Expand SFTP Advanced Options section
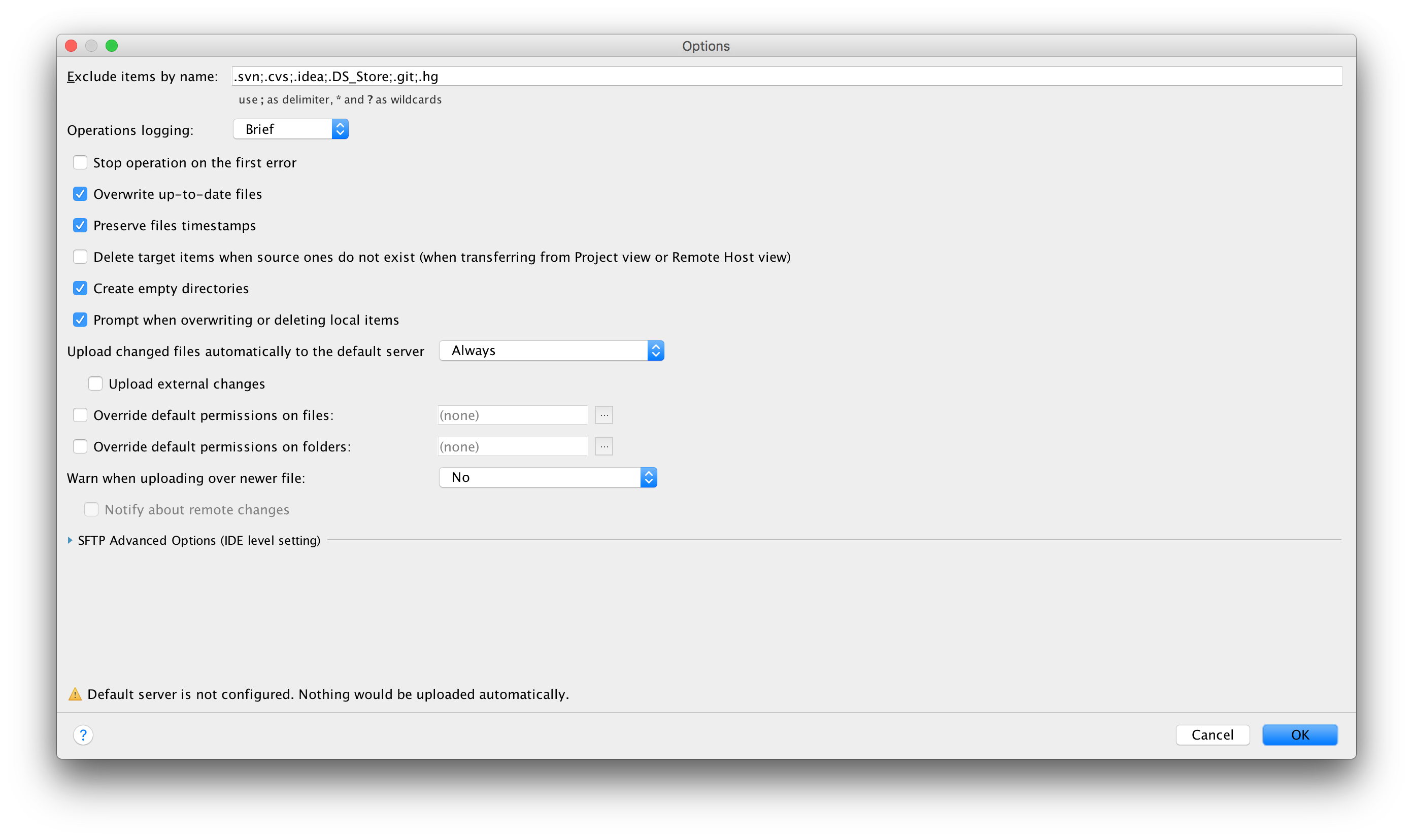The height and width of the screenshot is (840, 1413). click(70, 541)
